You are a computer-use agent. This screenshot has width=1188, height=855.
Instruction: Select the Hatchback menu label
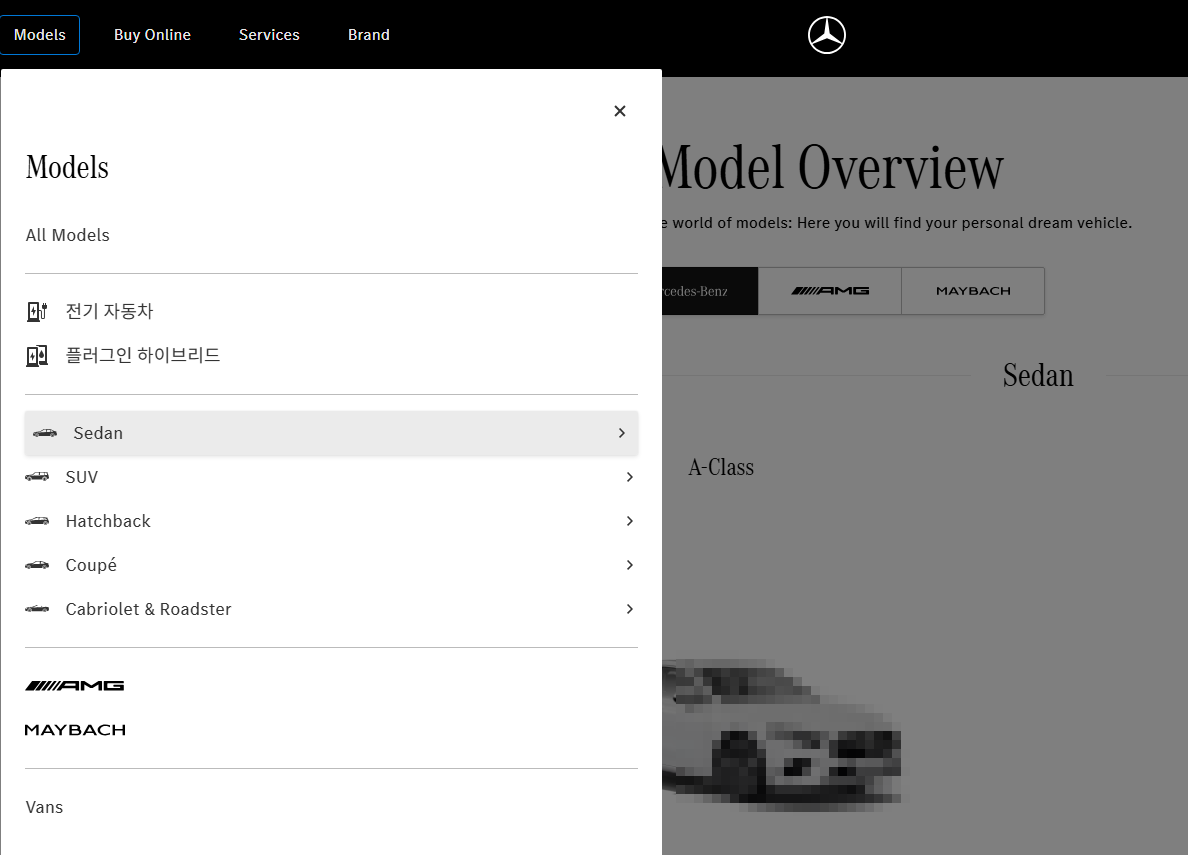point(108,521)
